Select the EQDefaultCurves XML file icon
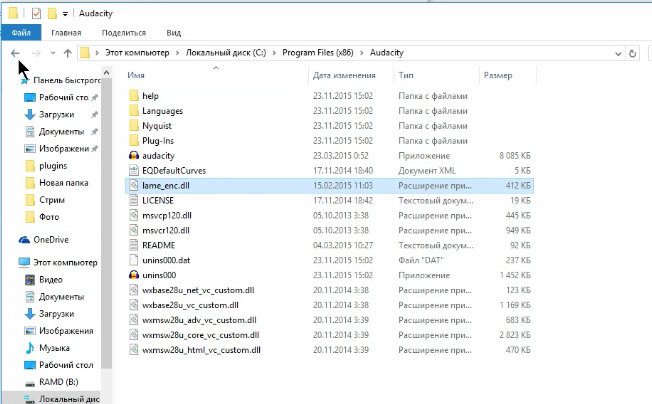652x404 pixels. click(133, 170)
